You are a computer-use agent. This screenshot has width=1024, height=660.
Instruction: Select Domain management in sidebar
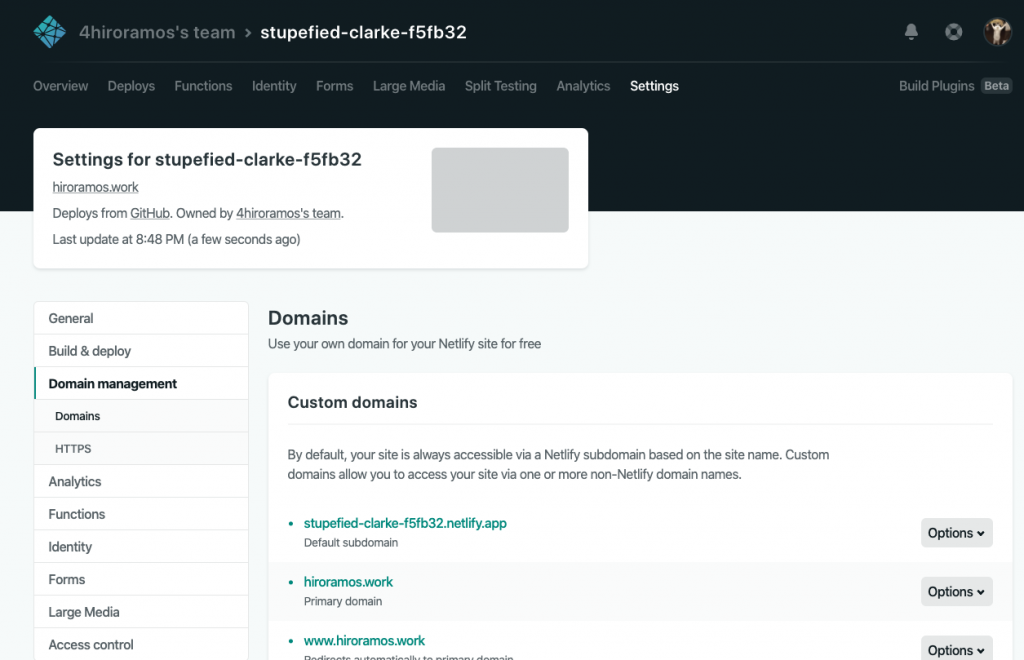(x=141, y=383)
